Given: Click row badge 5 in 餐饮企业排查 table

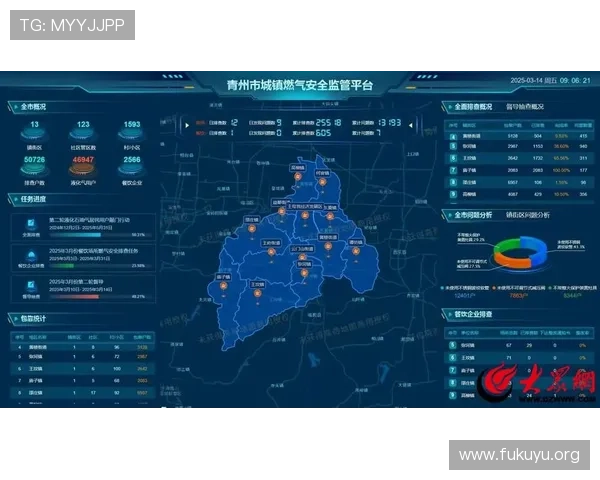Looking at the screenshot, I should point(452,345).
